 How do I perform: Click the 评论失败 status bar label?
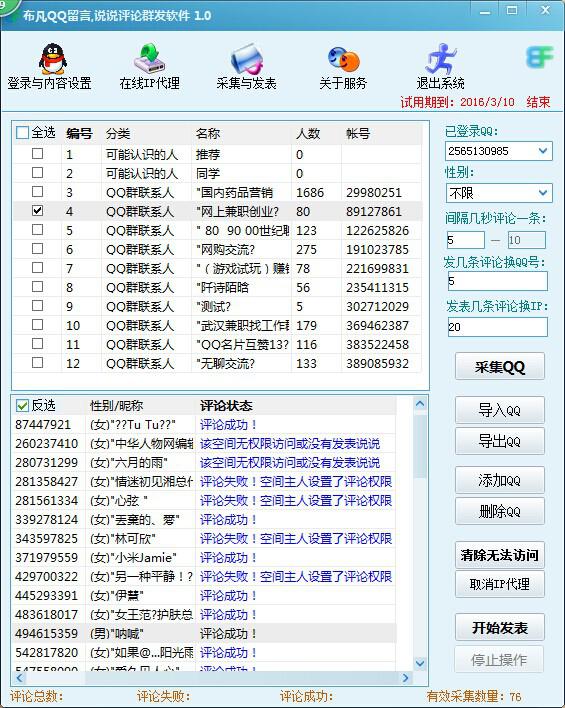163,696
